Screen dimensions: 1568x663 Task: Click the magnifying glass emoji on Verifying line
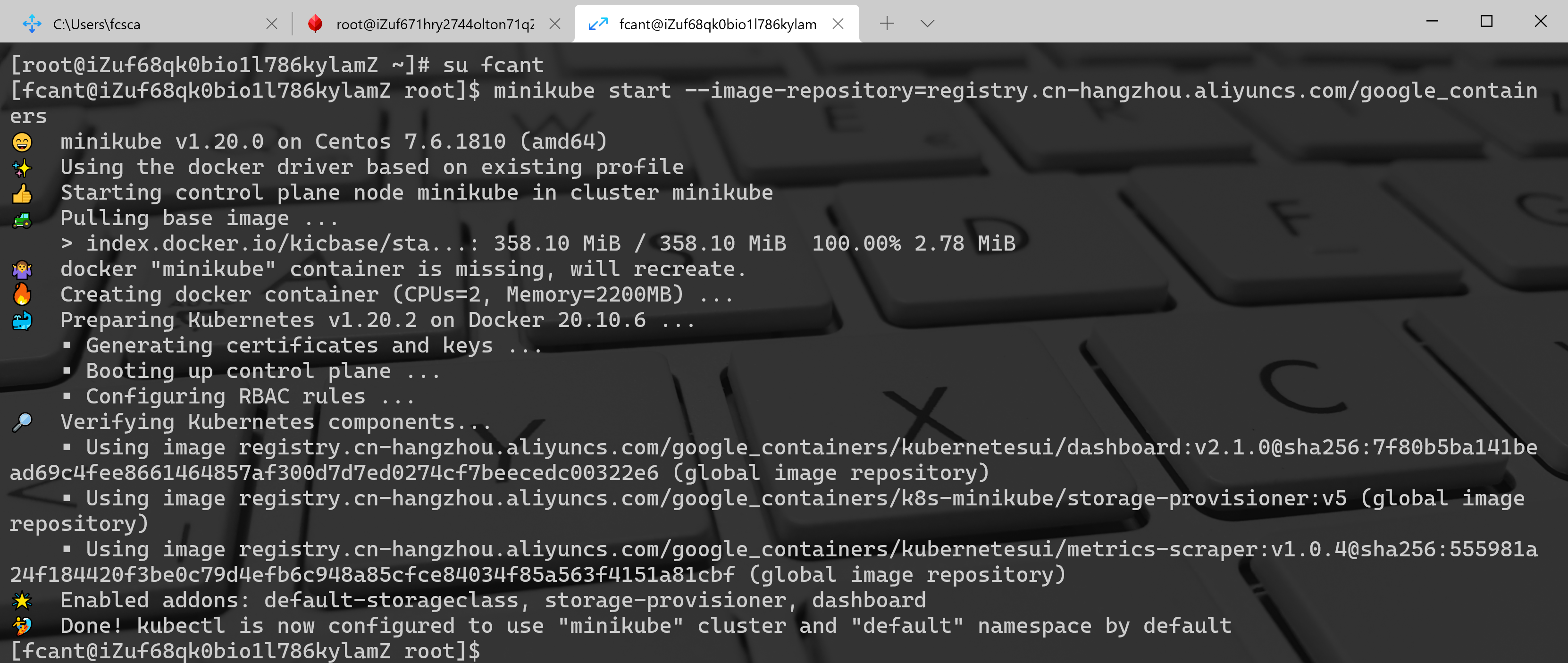pos(22,422)
